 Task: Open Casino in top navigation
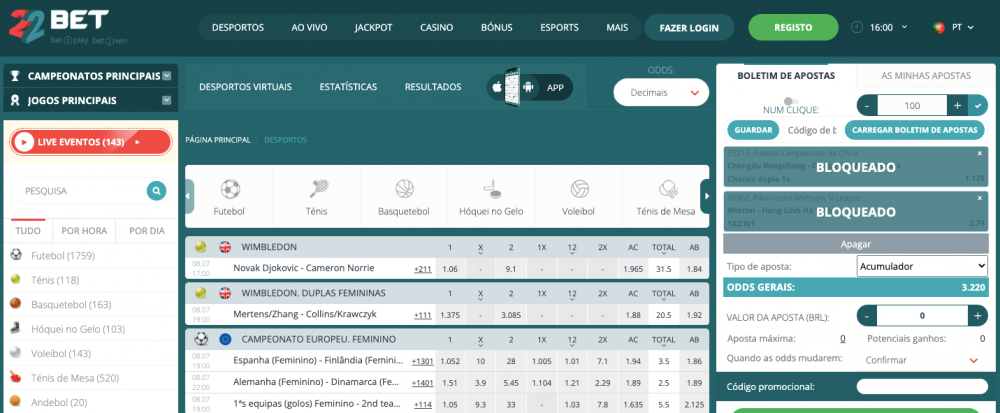point(437,27)
